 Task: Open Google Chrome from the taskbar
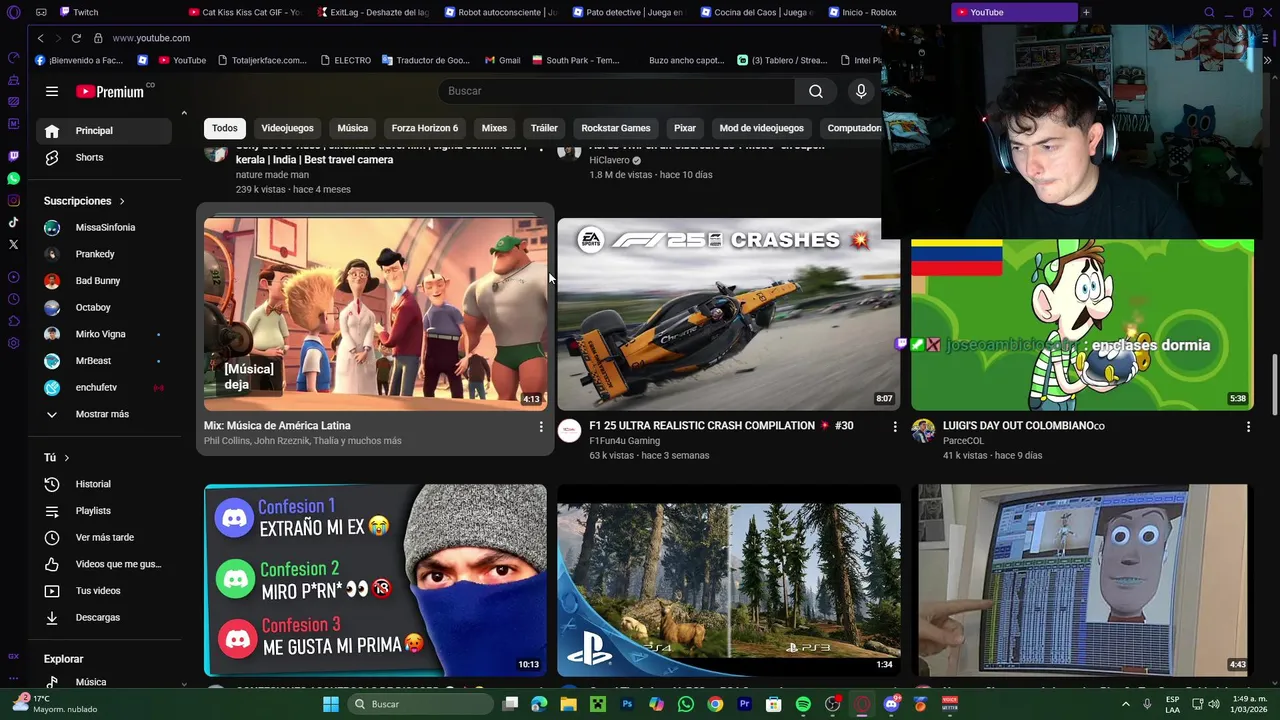point(715,704)
